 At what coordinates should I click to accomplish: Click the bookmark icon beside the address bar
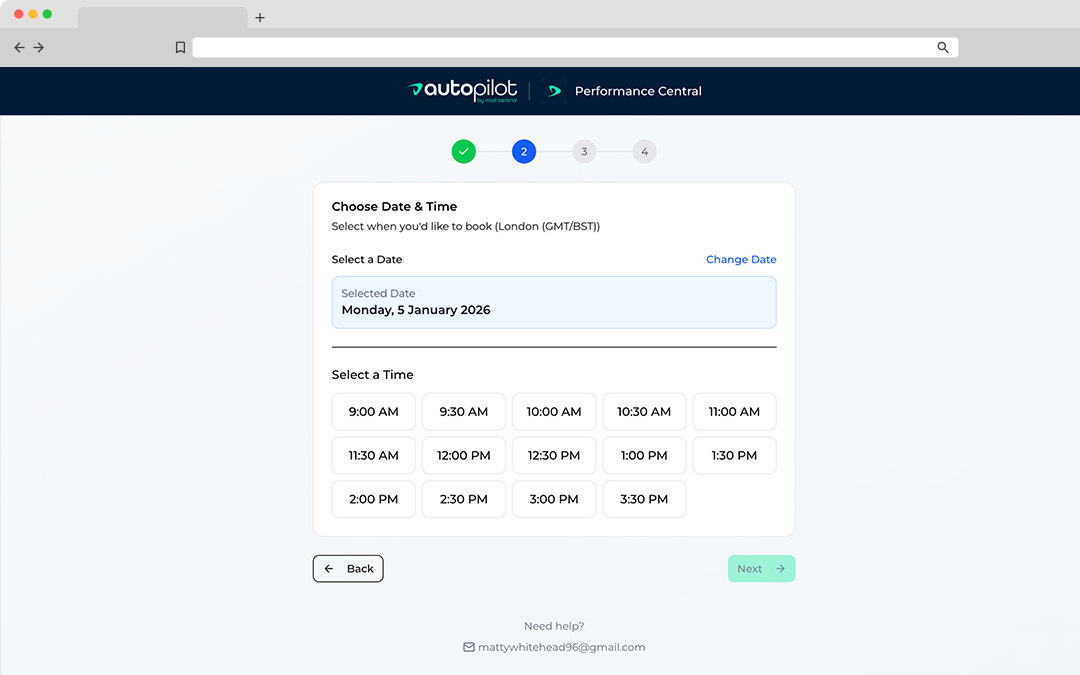tap(181, 46)
